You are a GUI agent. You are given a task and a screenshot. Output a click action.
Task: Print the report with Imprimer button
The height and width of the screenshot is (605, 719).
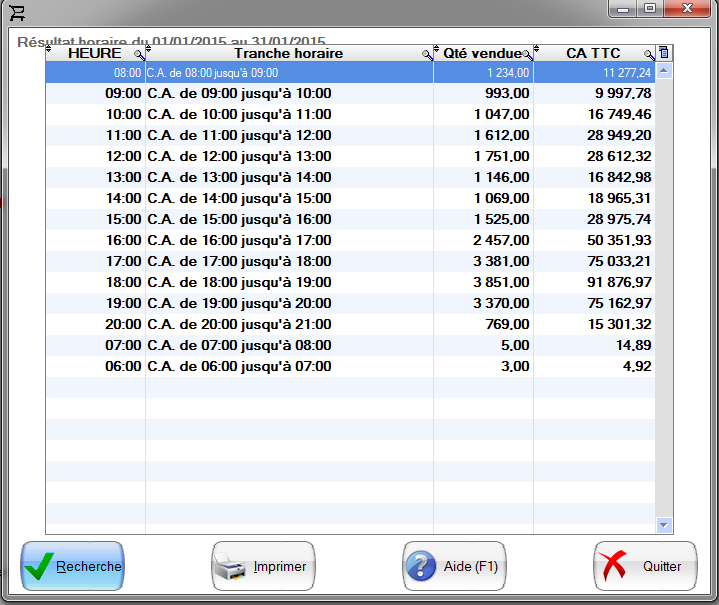pos(263,566)
